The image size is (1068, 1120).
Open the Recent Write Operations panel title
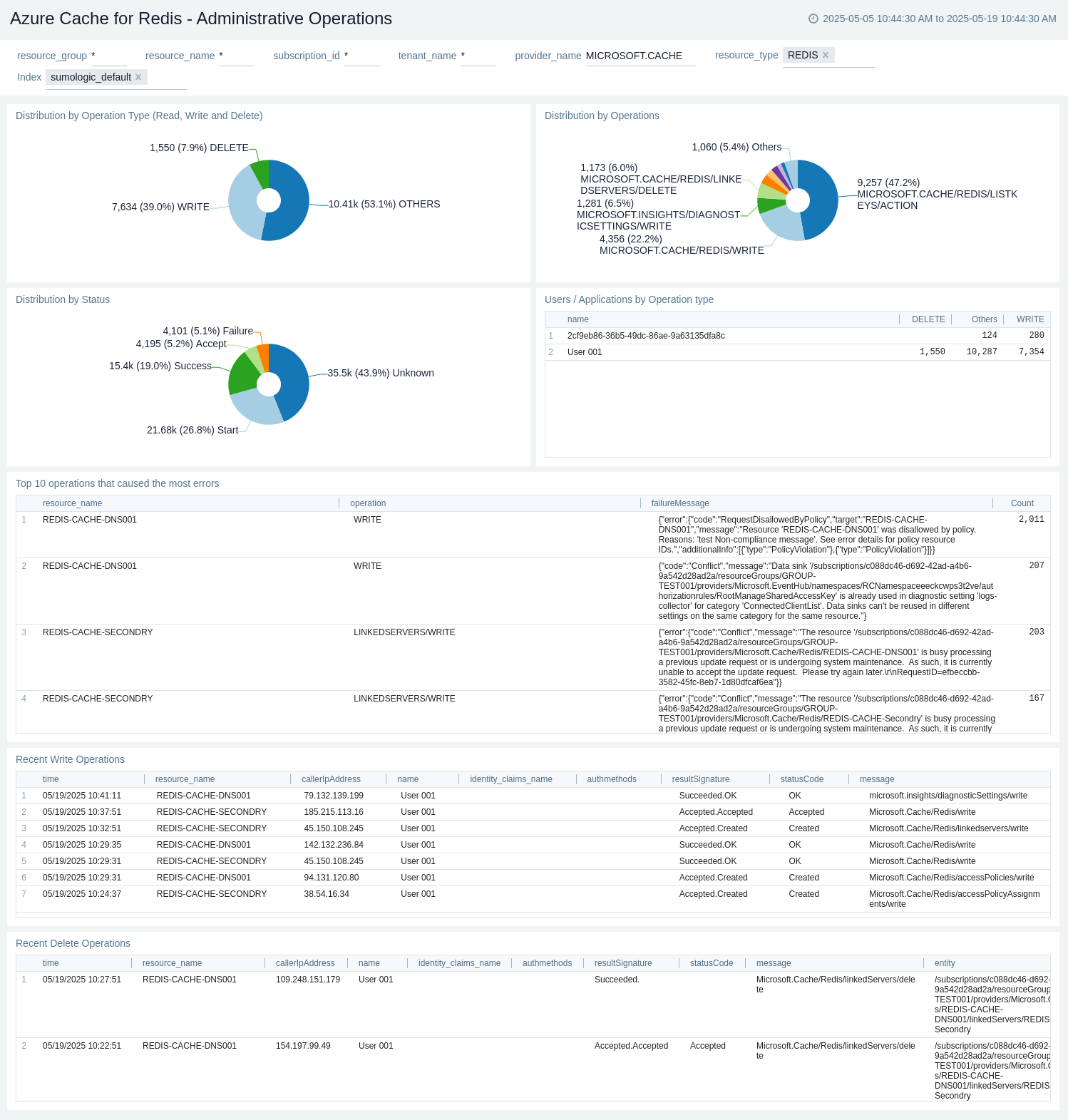point(70,759)
